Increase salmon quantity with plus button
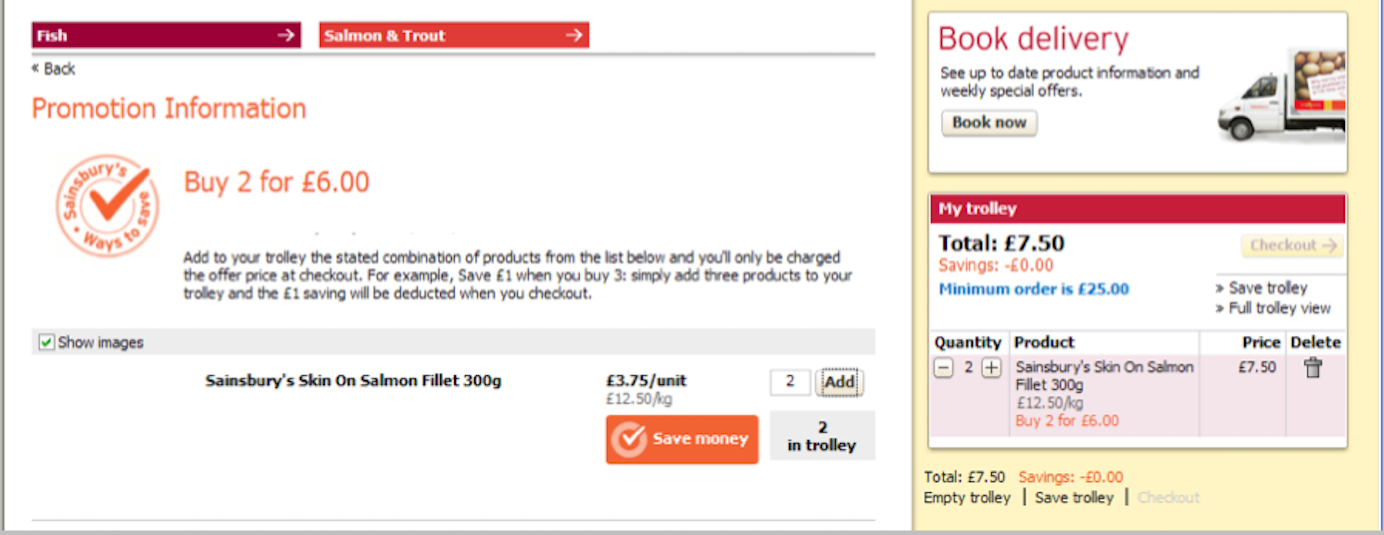 [991, 368]
